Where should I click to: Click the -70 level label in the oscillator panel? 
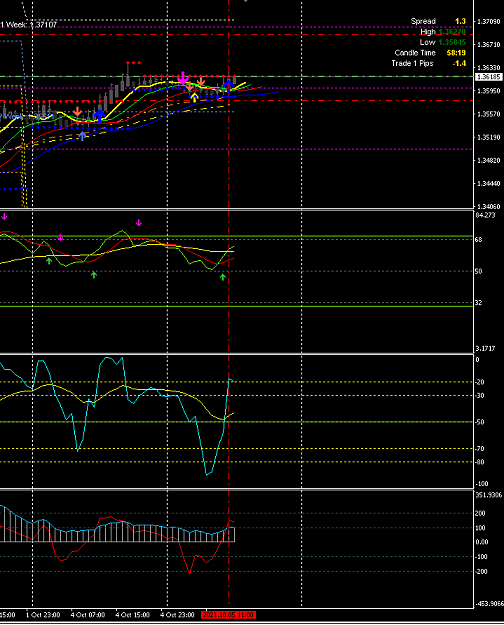click(x=480, y=448)
